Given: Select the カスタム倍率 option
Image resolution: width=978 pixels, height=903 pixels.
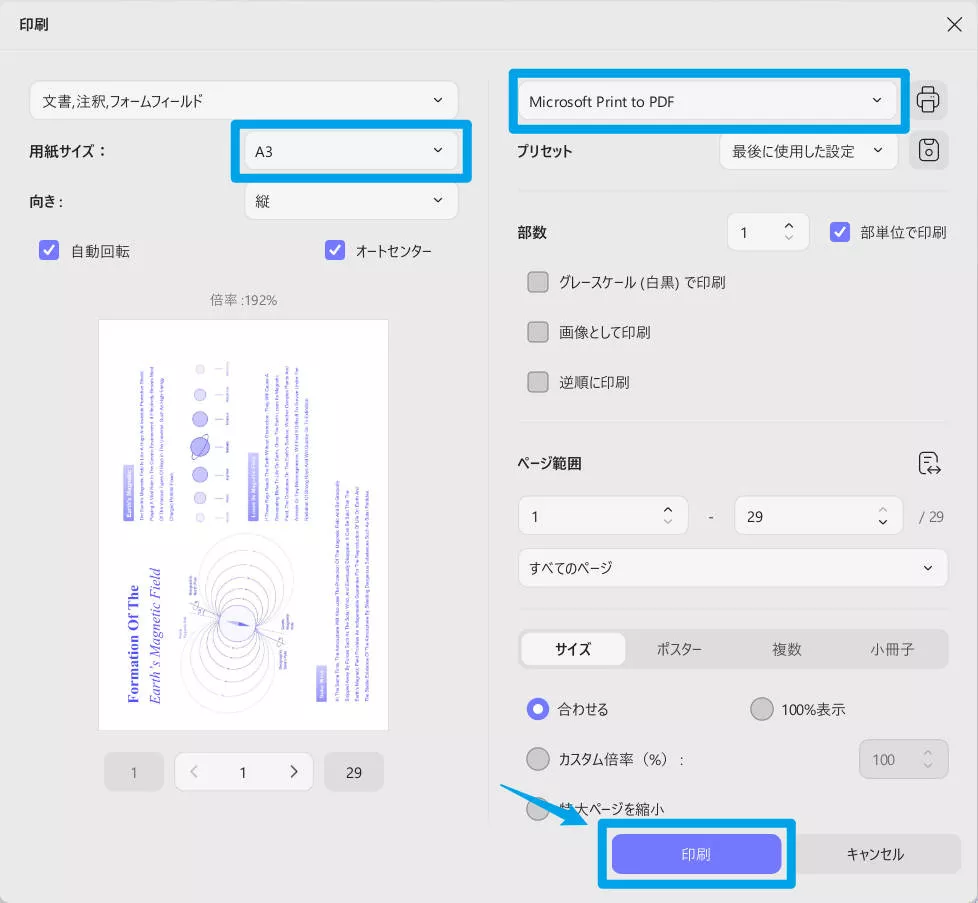Looking at the screenshot, I should (x=537, y=759).
